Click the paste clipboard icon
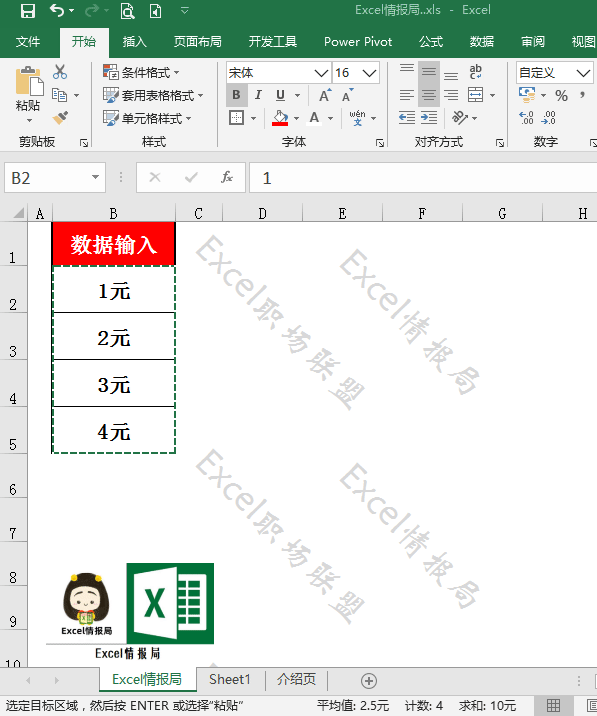Screen dimensions: 597x716 (29, 81)
